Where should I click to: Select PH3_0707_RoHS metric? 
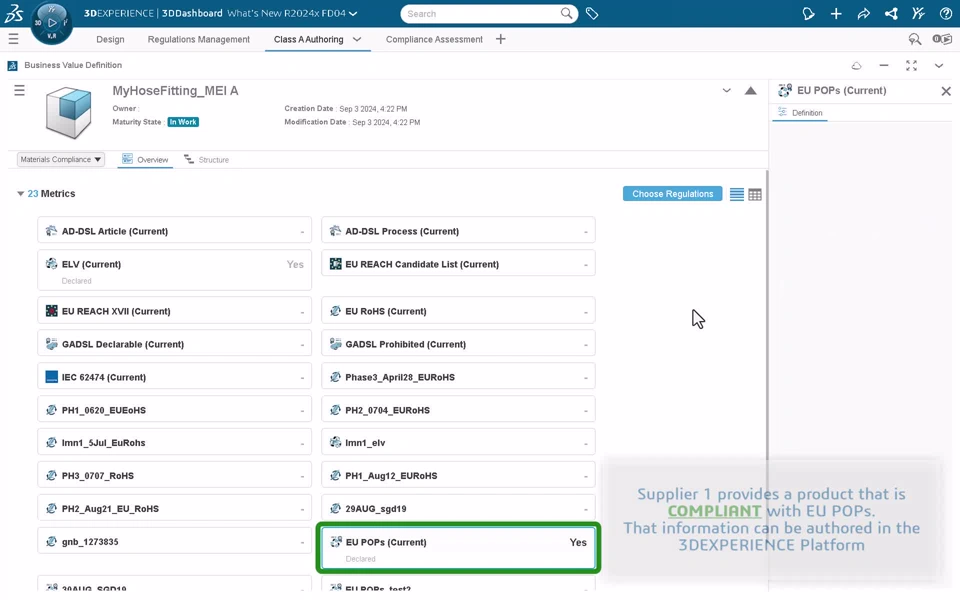(174, 476)
